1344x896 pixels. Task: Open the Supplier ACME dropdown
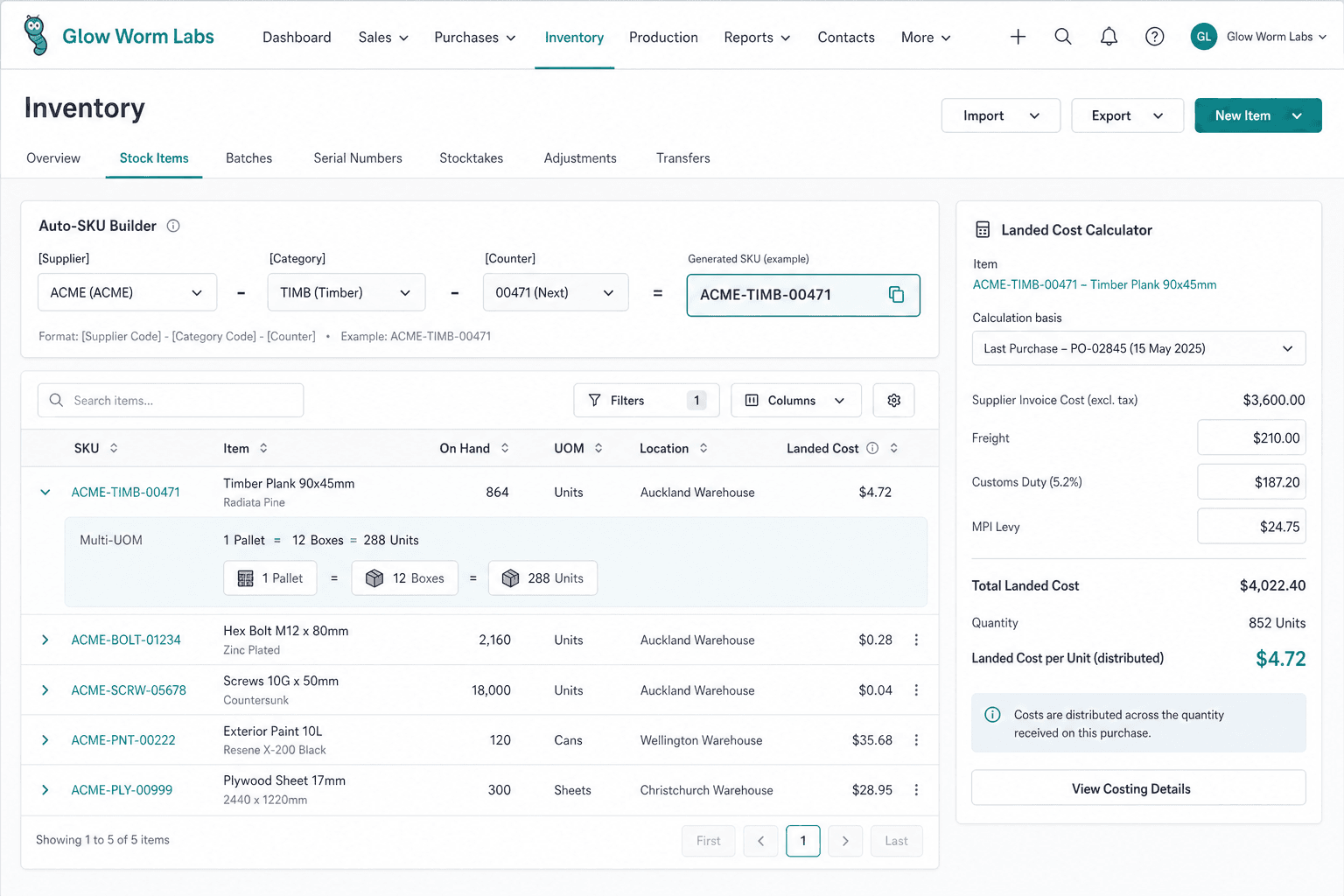coord(127,292)
